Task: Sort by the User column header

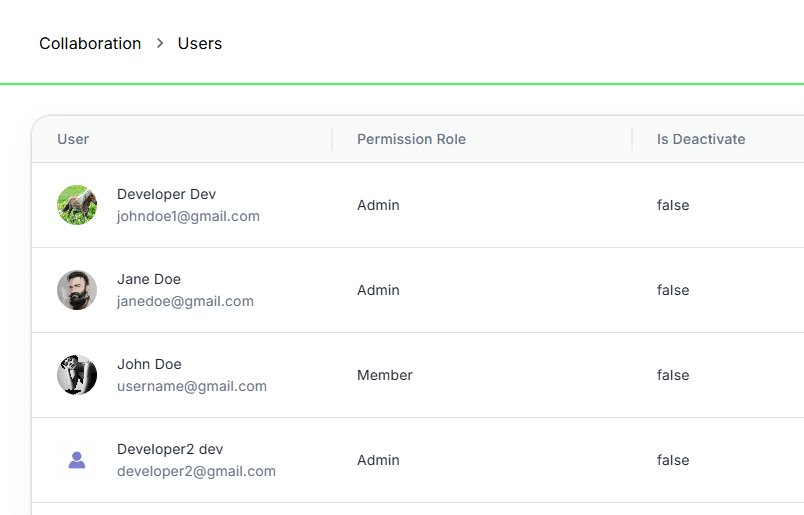Action: coord(73,139)
